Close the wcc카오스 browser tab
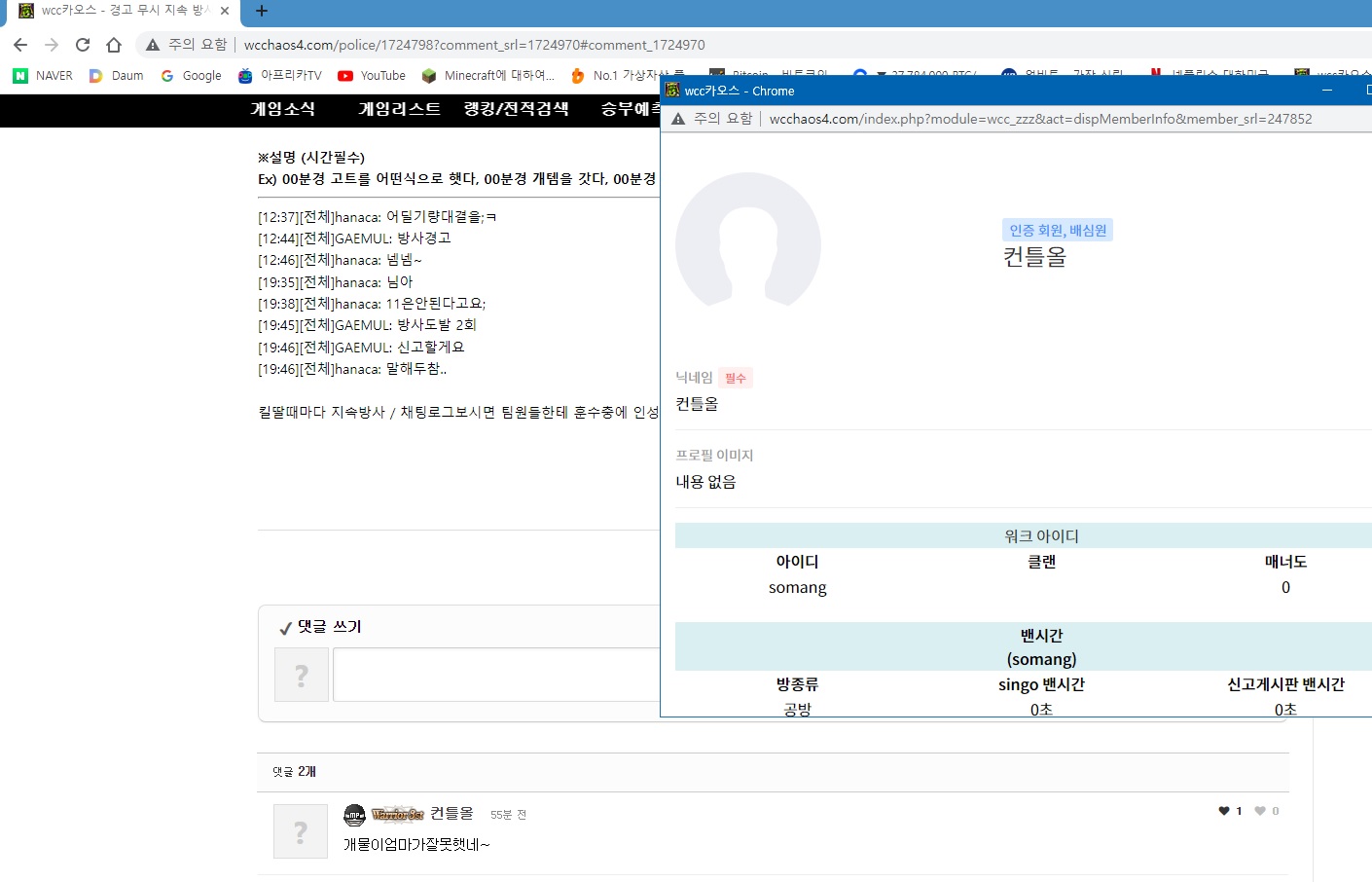The width and height of the screenshot is (1372, 882). (x=225, y=11)
